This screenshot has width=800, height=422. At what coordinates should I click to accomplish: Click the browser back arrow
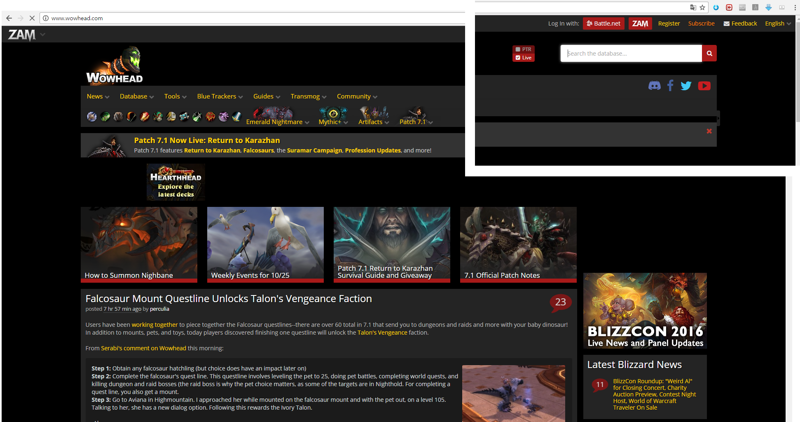9,18
